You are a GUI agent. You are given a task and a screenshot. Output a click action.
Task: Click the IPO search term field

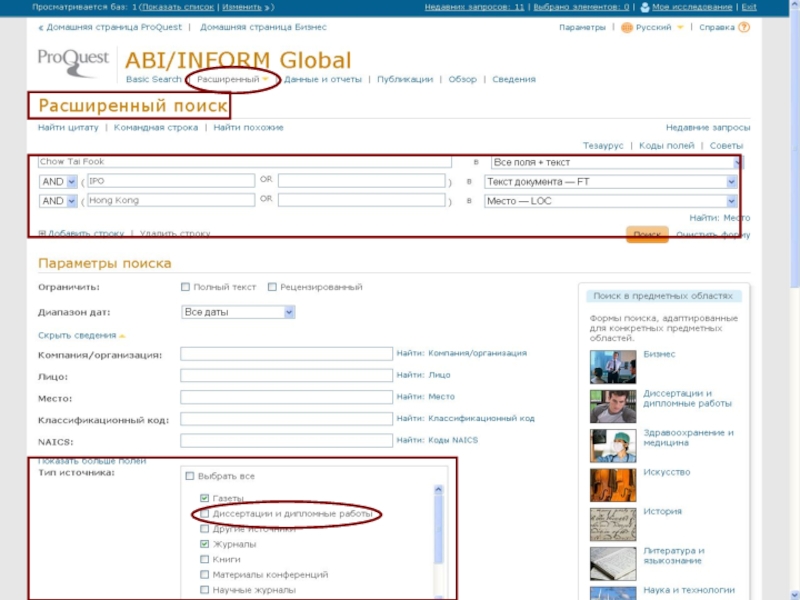point(171,181)
